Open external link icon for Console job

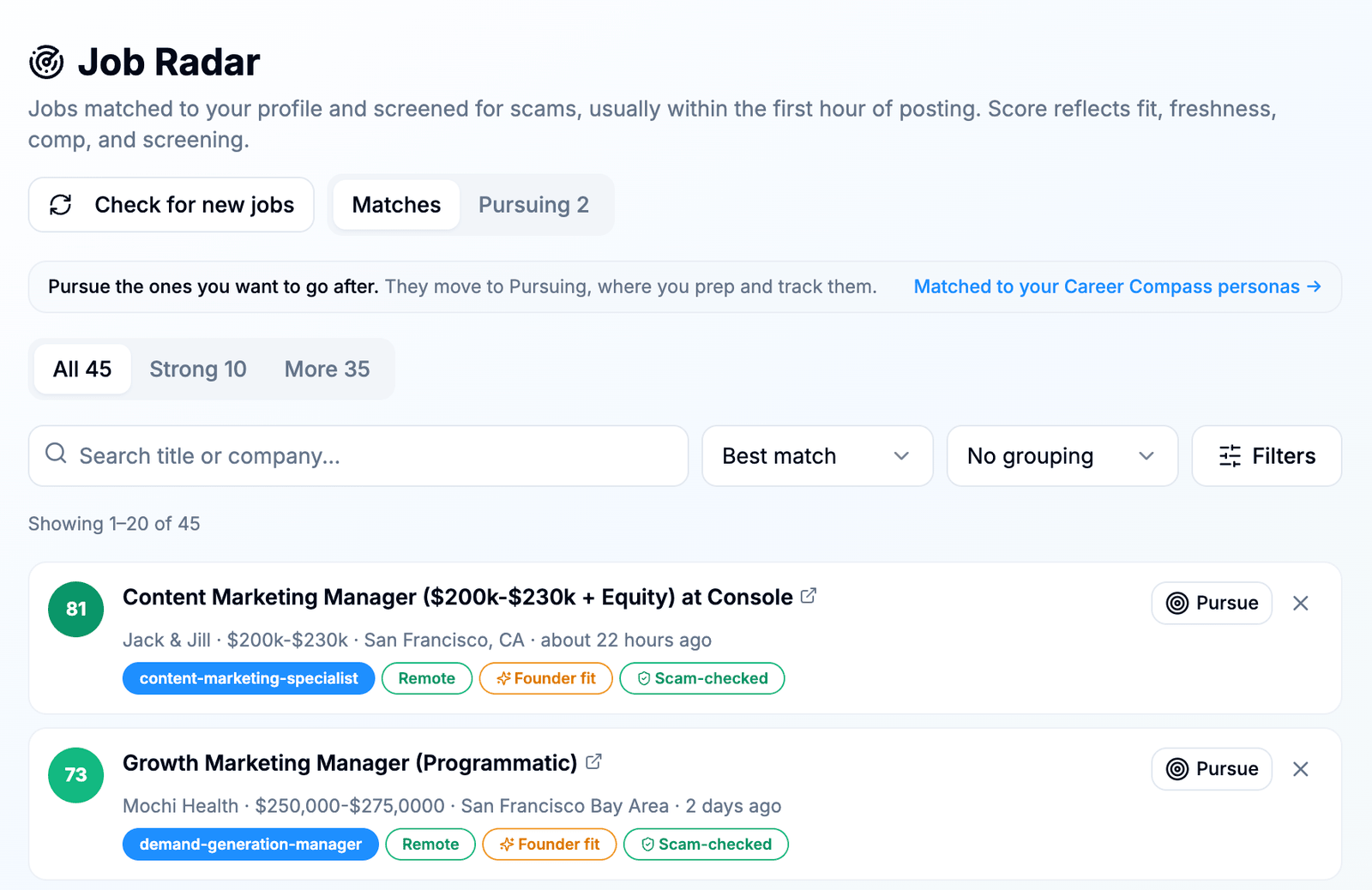click(x=809, y=595)
